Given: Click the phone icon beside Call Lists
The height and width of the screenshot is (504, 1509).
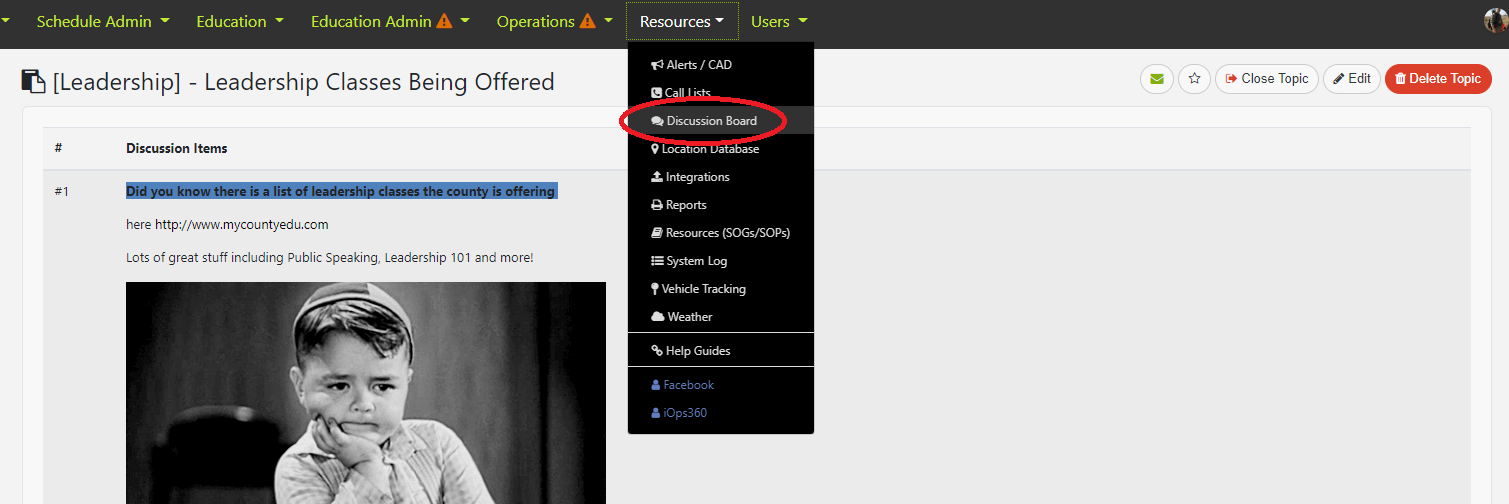Looking at the screenshot, I should click(x=656, y=93).
